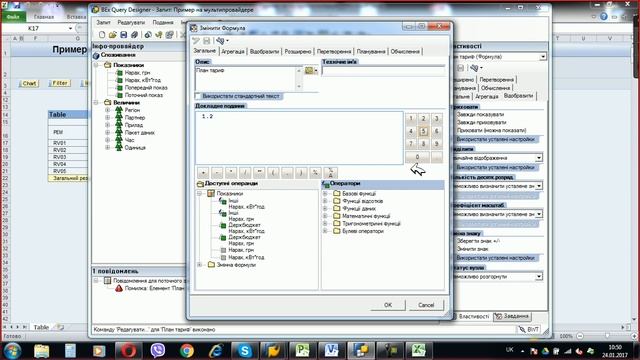Expand Булеві оператори folder
Screen dimensions: 640x360
325,231
